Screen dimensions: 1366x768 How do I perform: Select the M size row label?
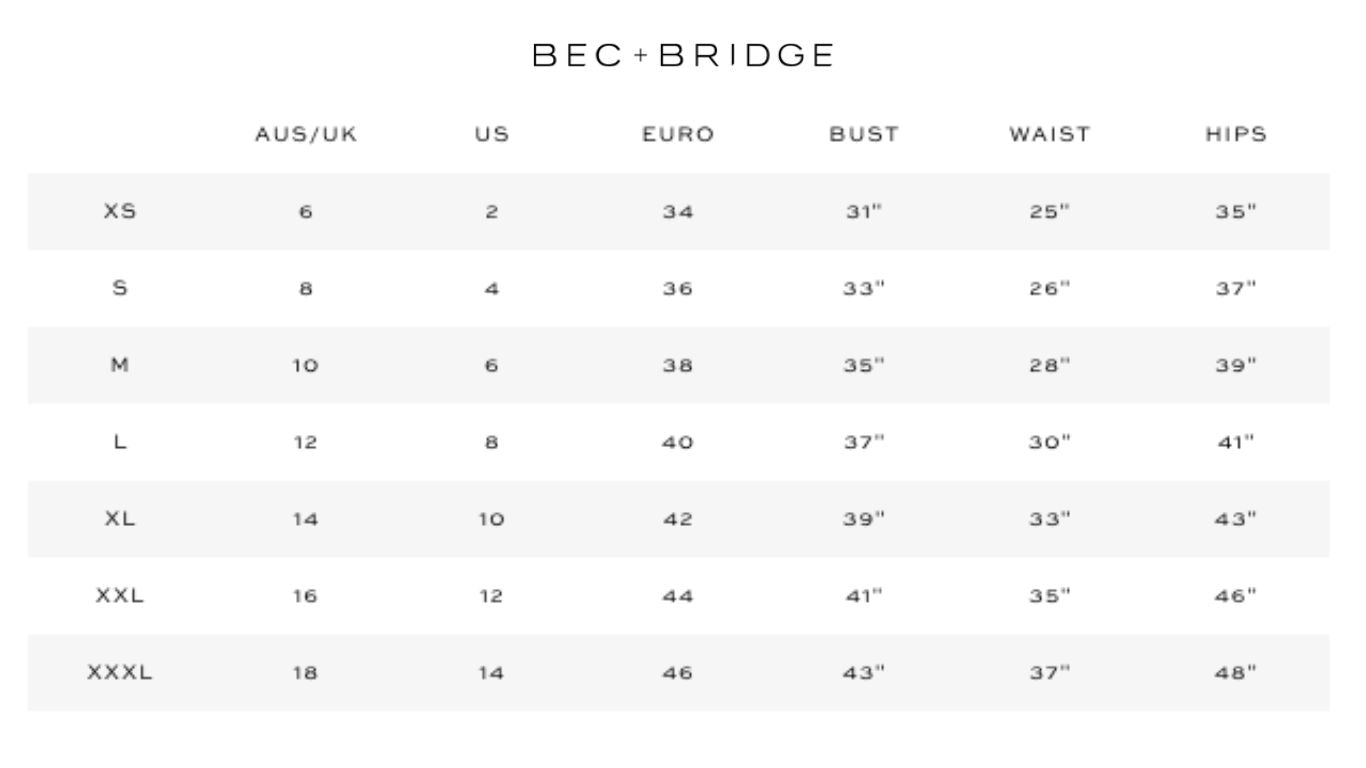click(120, 365)
